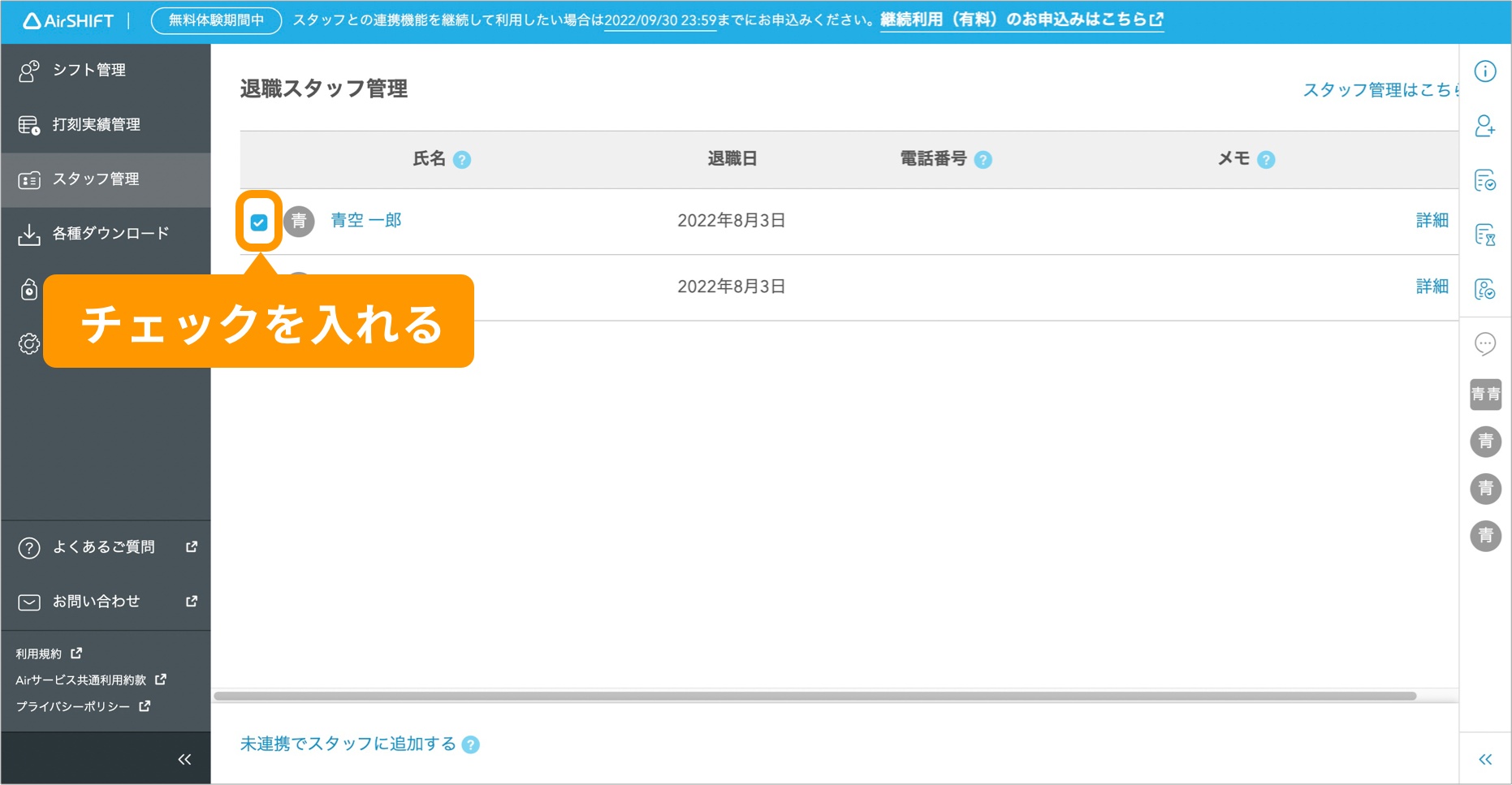Image resolution: width=1512 pixels, height=785 pixels.
Task: Open 詳細 for the second staff row
Action: point(1432,287)
